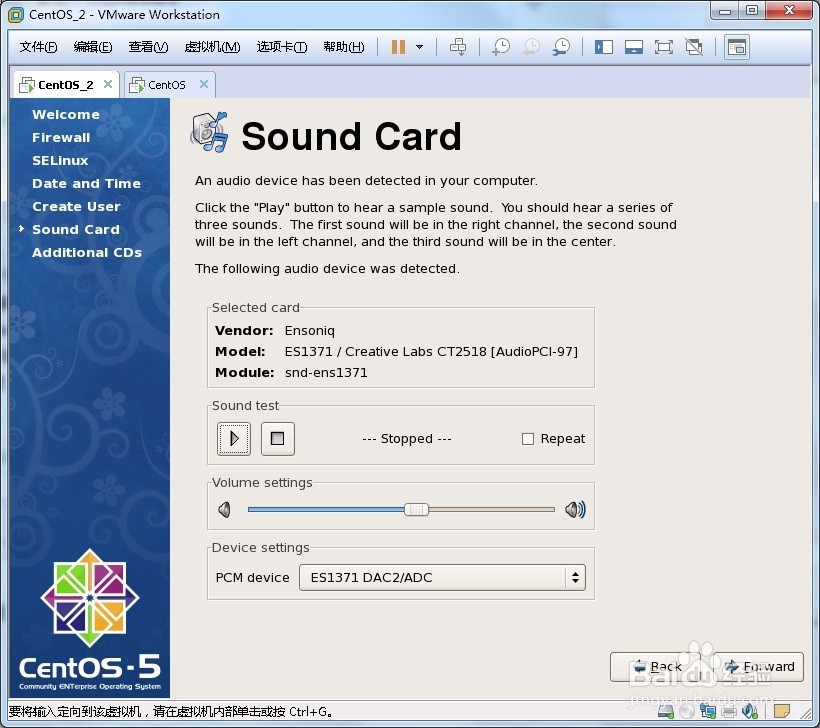Screen dimensions: 820x728
Task: Select Date and Time in the sidebar
Action: (x=86, y=184)
